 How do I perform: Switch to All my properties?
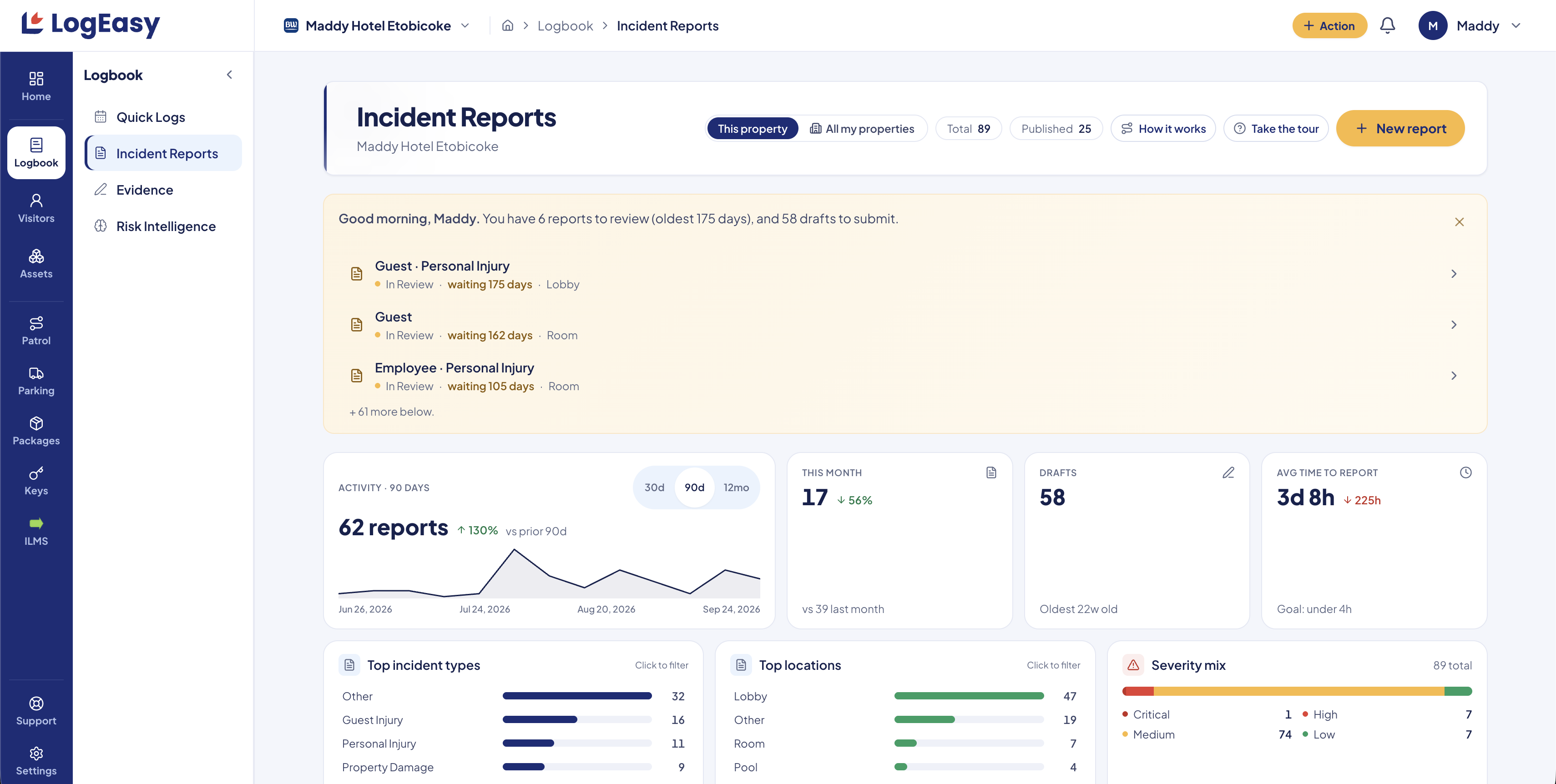pos(862,129)
